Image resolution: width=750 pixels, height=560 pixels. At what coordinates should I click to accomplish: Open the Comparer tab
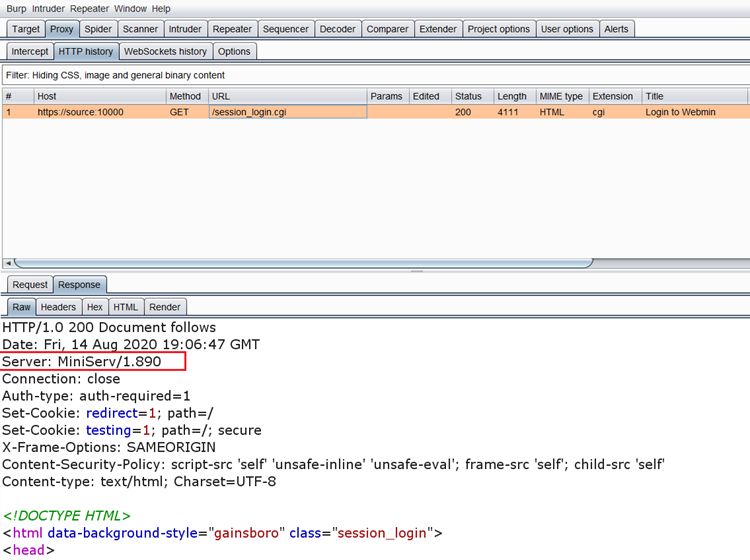(x=387, y=29)
